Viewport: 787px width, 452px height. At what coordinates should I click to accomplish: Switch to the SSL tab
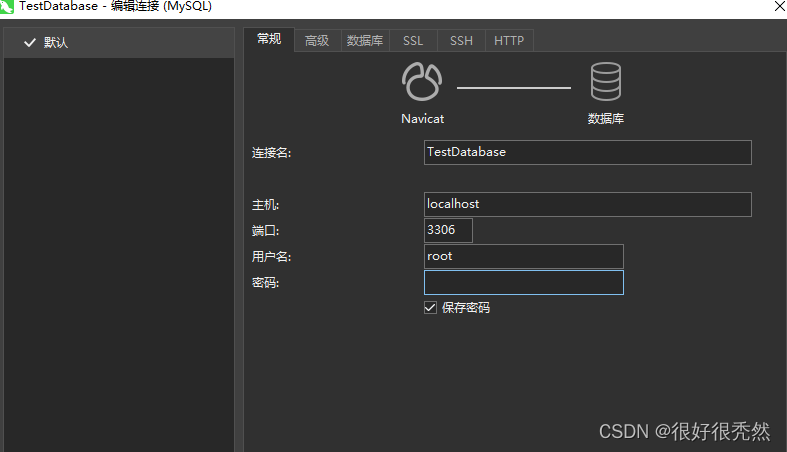tap(413, 41)
